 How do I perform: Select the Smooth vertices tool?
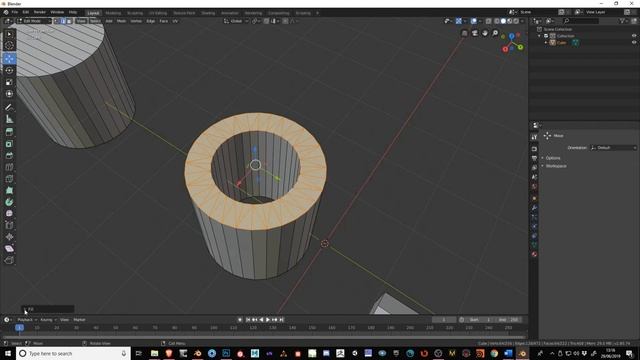(x=9, y=213)
